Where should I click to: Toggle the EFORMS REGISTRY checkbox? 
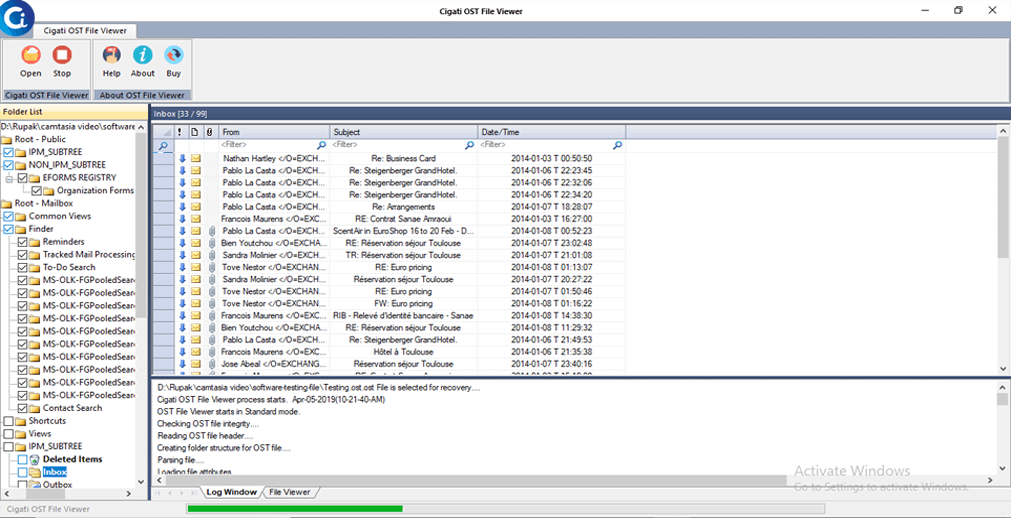point(23,177)
